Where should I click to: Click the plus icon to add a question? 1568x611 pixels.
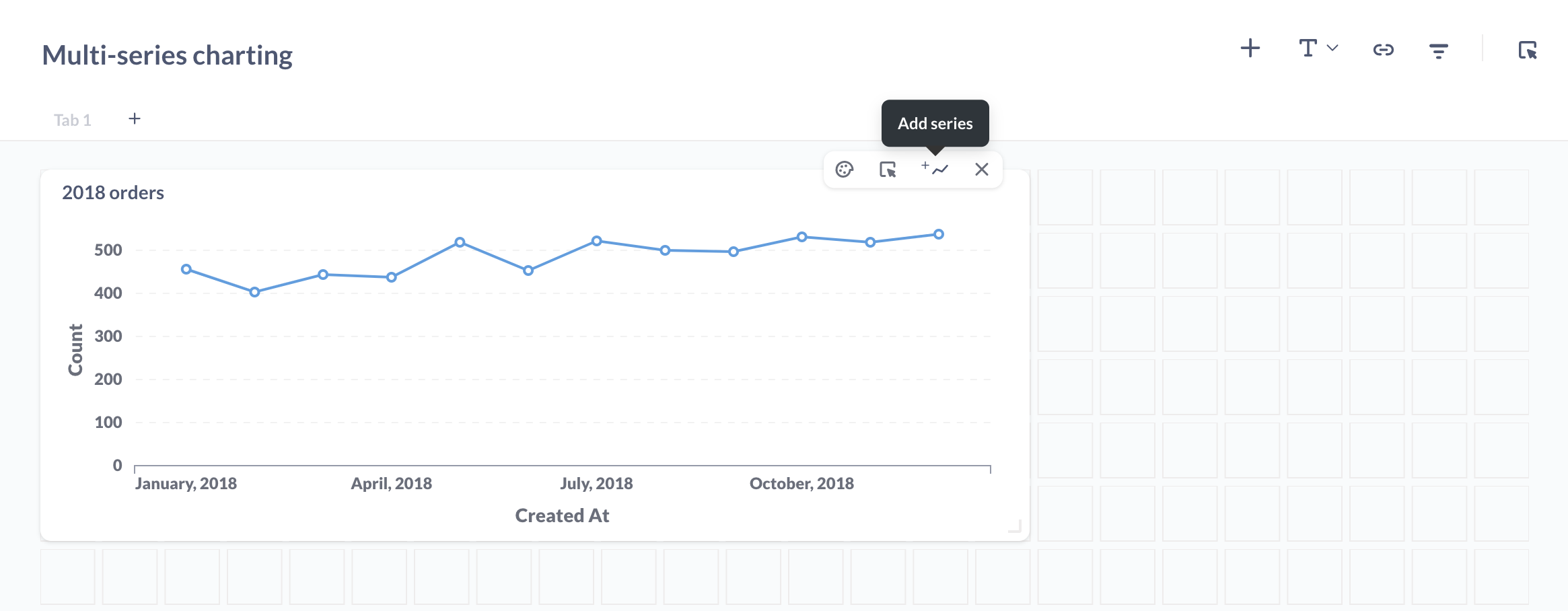[1250, 48]
